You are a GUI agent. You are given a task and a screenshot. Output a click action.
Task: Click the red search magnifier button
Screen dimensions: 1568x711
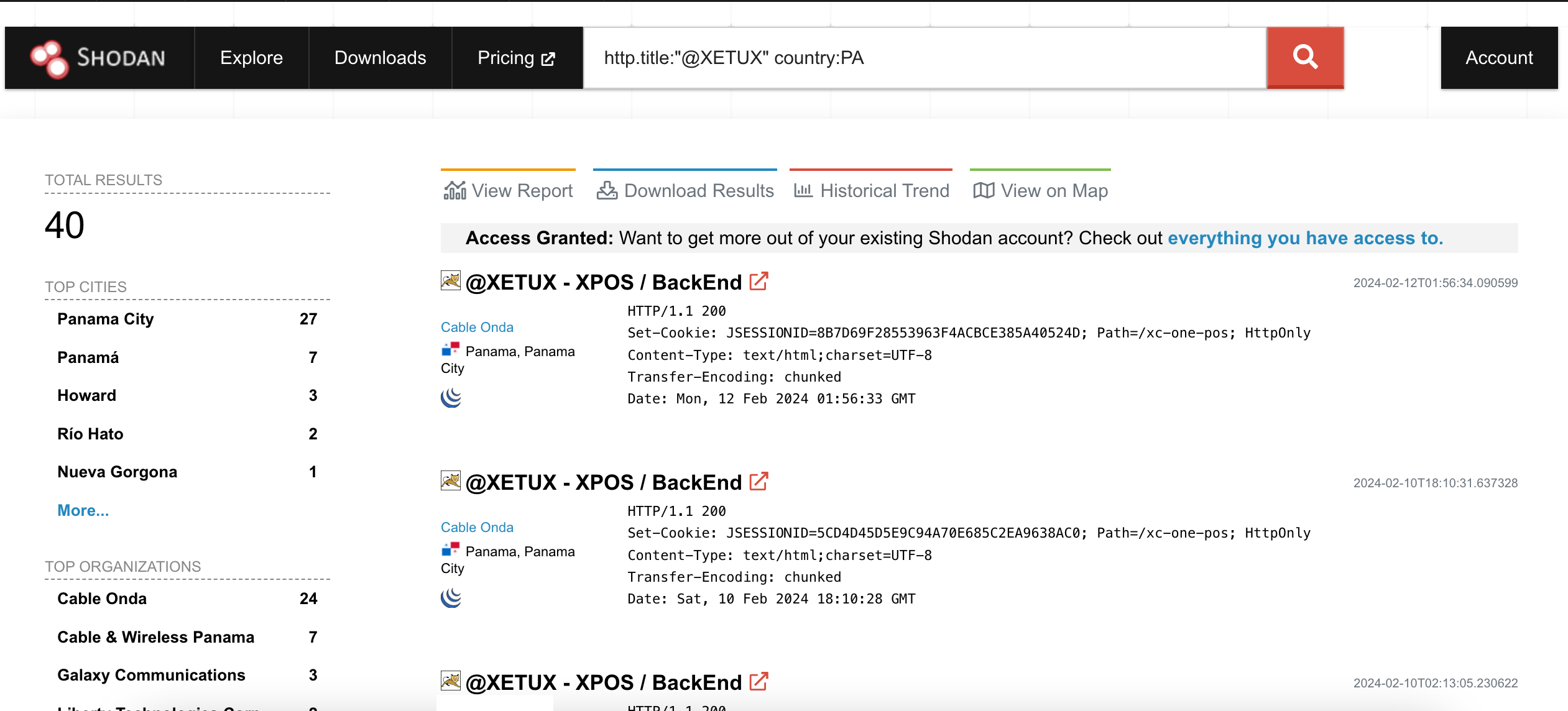[x=1305, y=57]
